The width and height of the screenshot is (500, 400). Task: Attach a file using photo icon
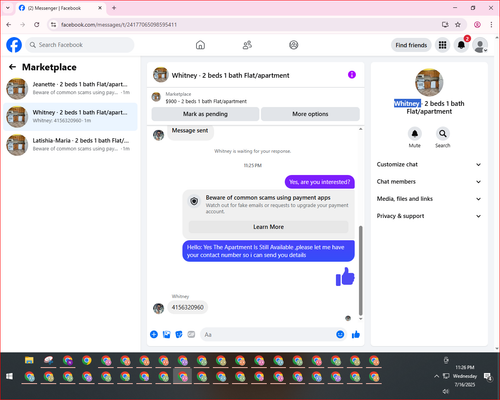(x=166, y=334)
